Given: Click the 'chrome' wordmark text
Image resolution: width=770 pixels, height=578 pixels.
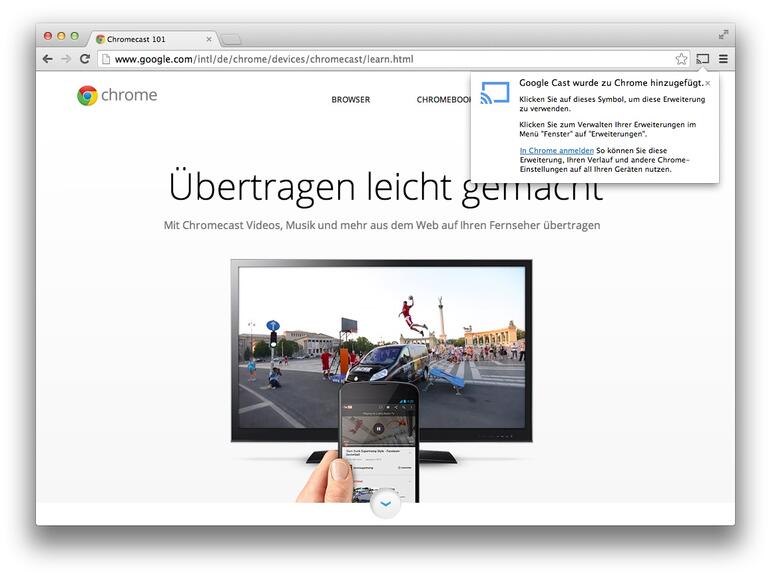Looking at the screenshot, I should click(129, 95).
